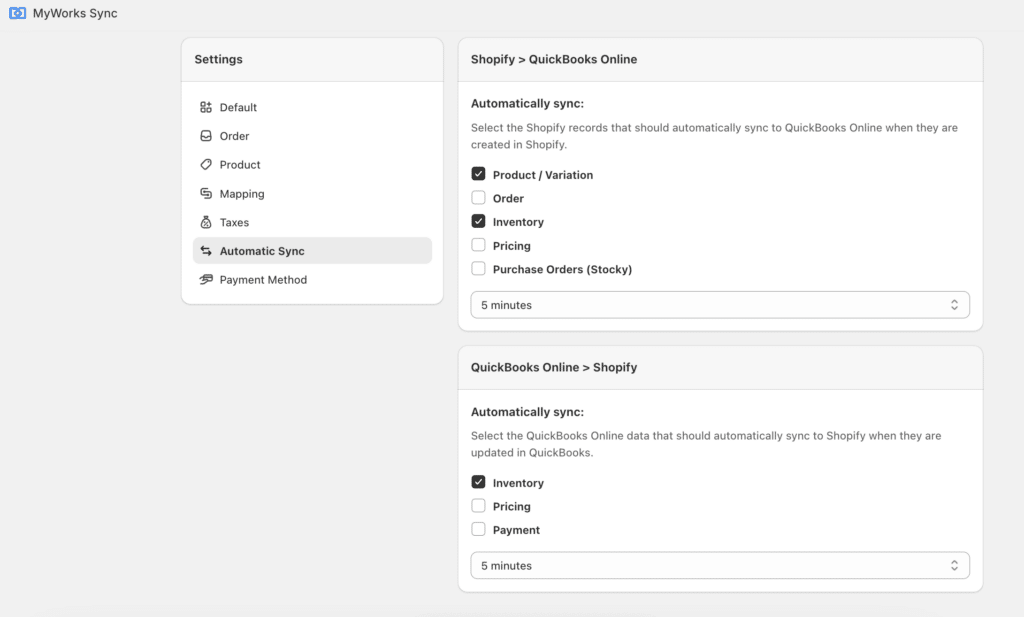Uncheck the Product / Variation checkbox
The height and width of the screenshot is (617, 1024).
(x=479, y=174)
